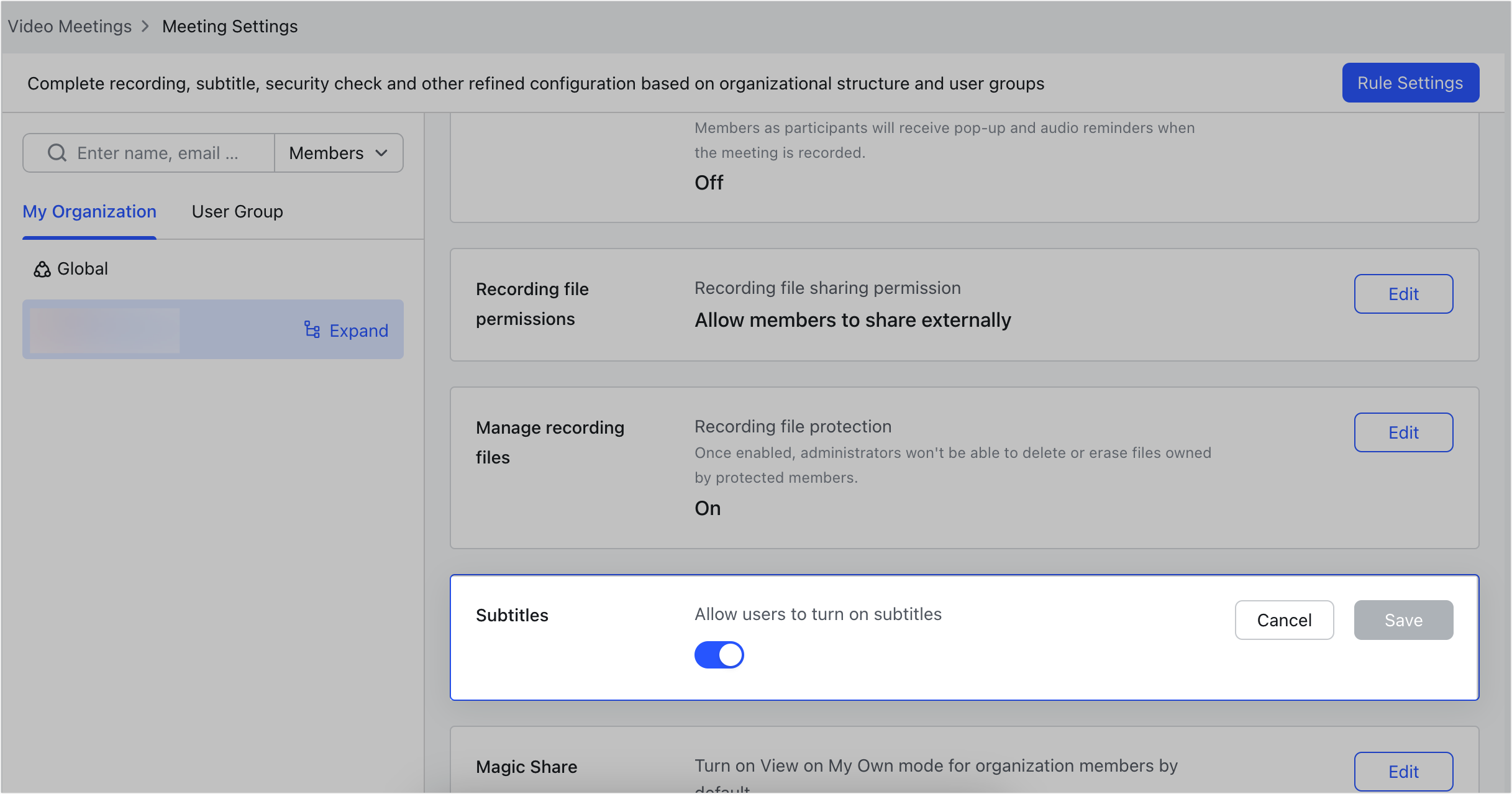Go to Video Meetings breadcrumb
Viewport: 1512px width, 794px height.
pos(70,26)
